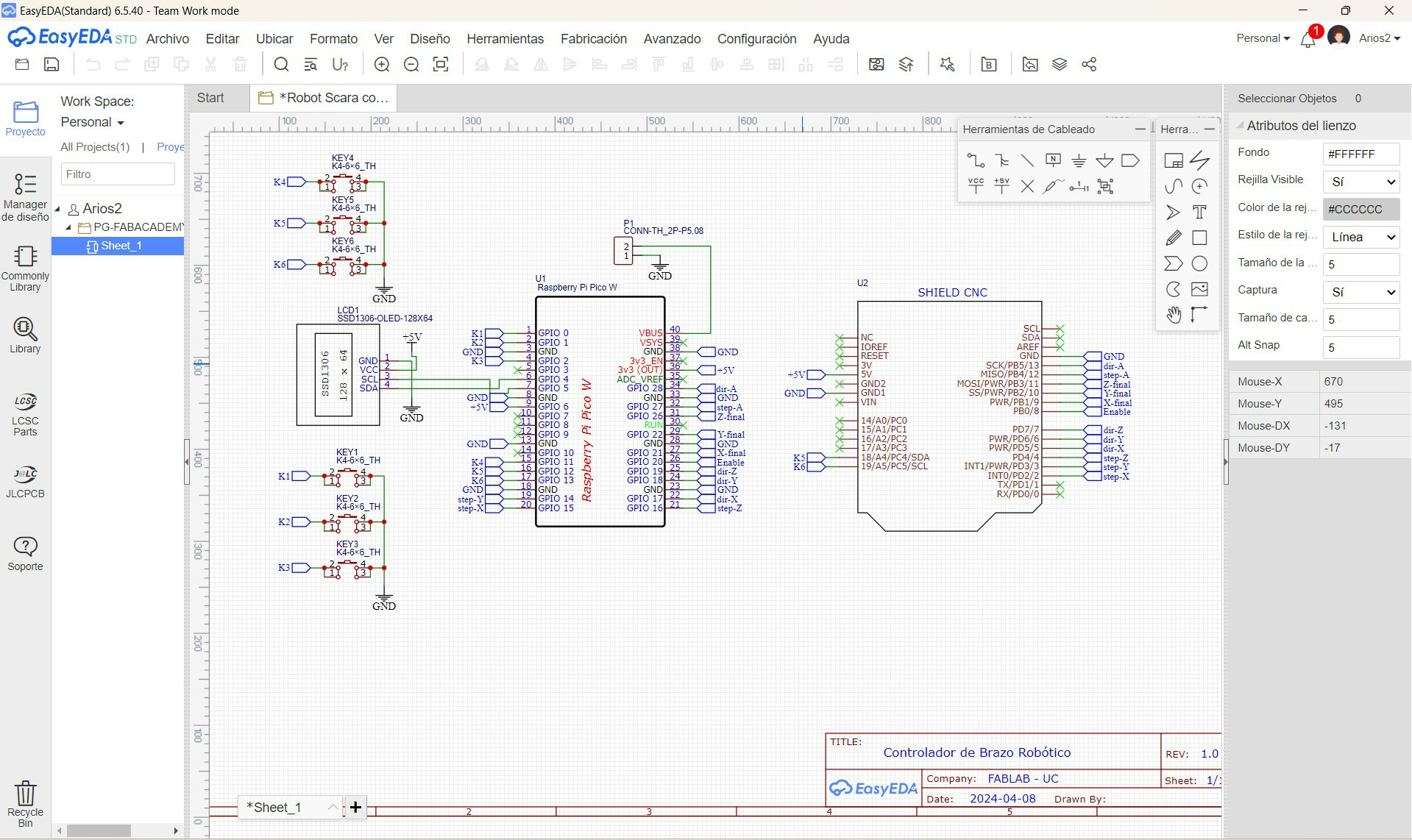
Task: Open LCSC Parts in the sidebar
Action: [25, 414]
